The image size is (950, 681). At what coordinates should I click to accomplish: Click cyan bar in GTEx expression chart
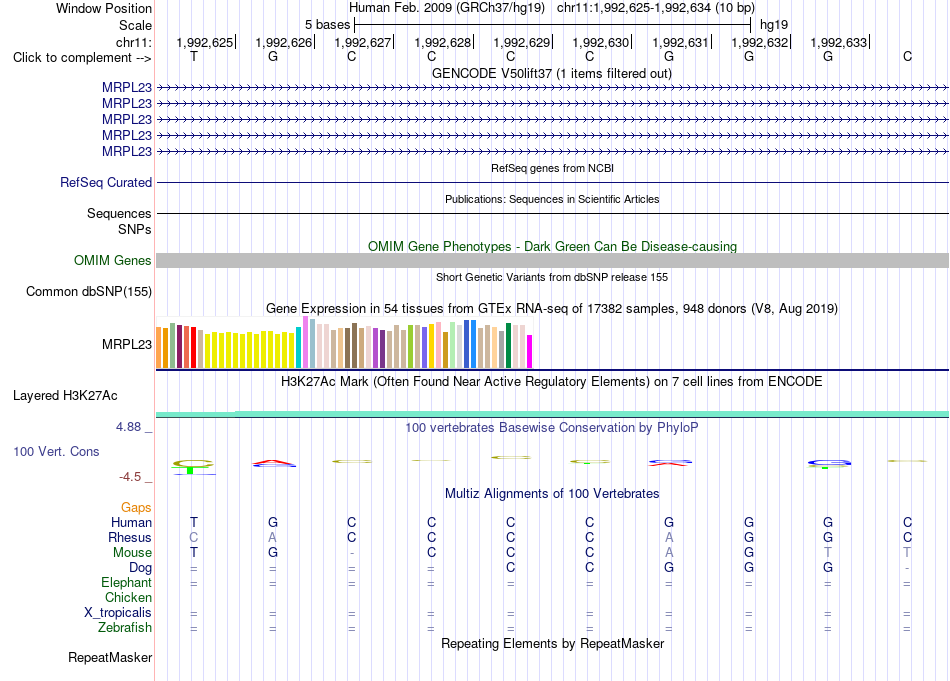pyautogui.click(x=299, y=347)
